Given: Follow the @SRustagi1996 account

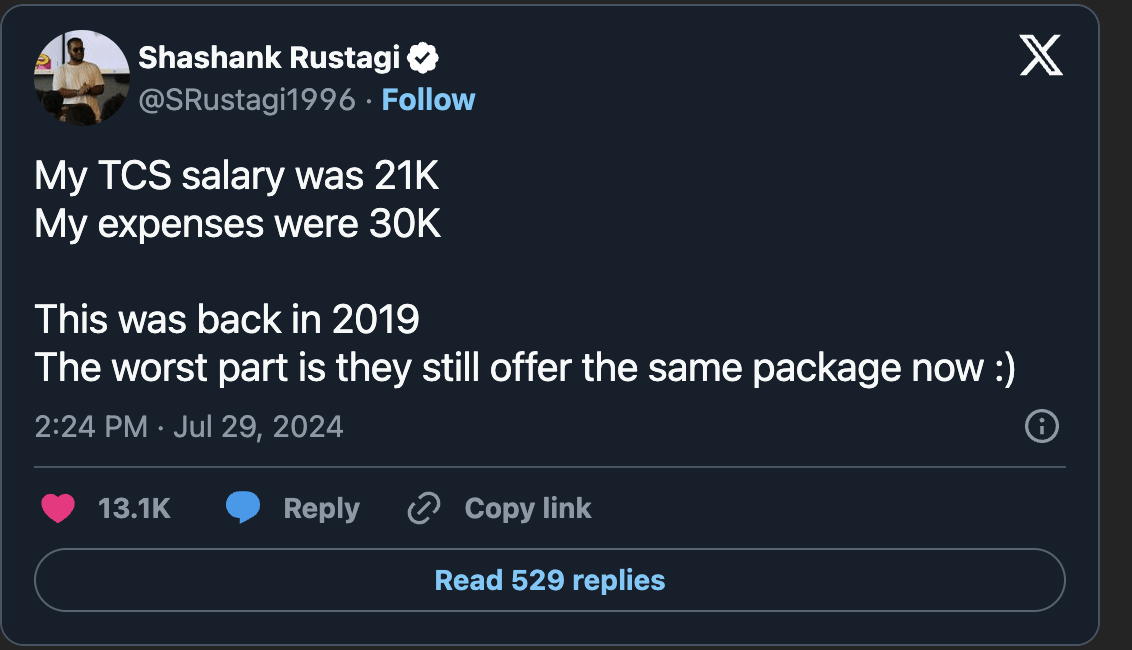Looking at the screenshot, I should pos(428,100).
